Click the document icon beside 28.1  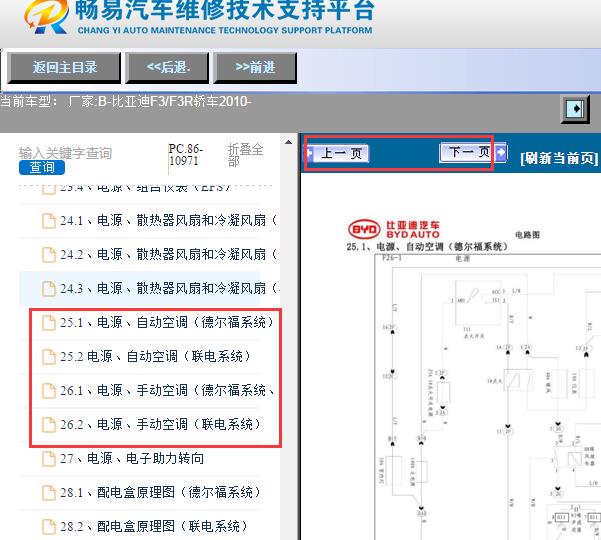49,492
